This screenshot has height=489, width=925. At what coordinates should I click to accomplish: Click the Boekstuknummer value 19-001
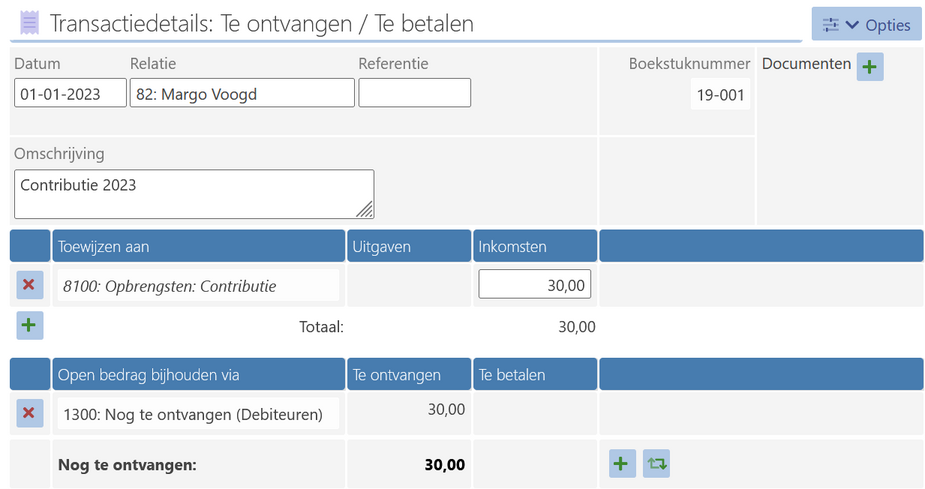720,94
